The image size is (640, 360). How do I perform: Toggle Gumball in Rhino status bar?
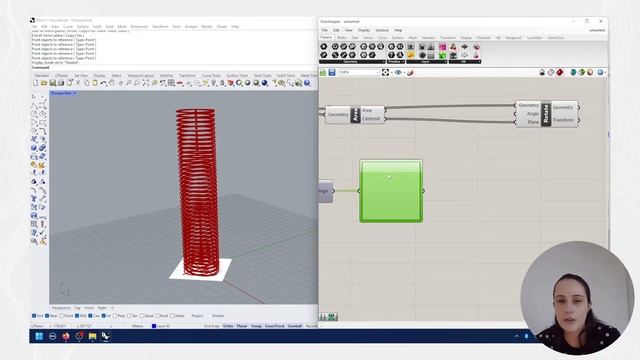pos(295,326)
